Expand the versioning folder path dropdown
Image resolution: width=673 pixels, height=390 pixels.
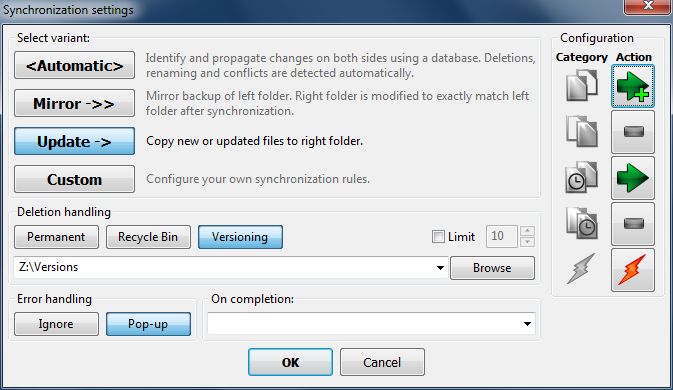440,268
